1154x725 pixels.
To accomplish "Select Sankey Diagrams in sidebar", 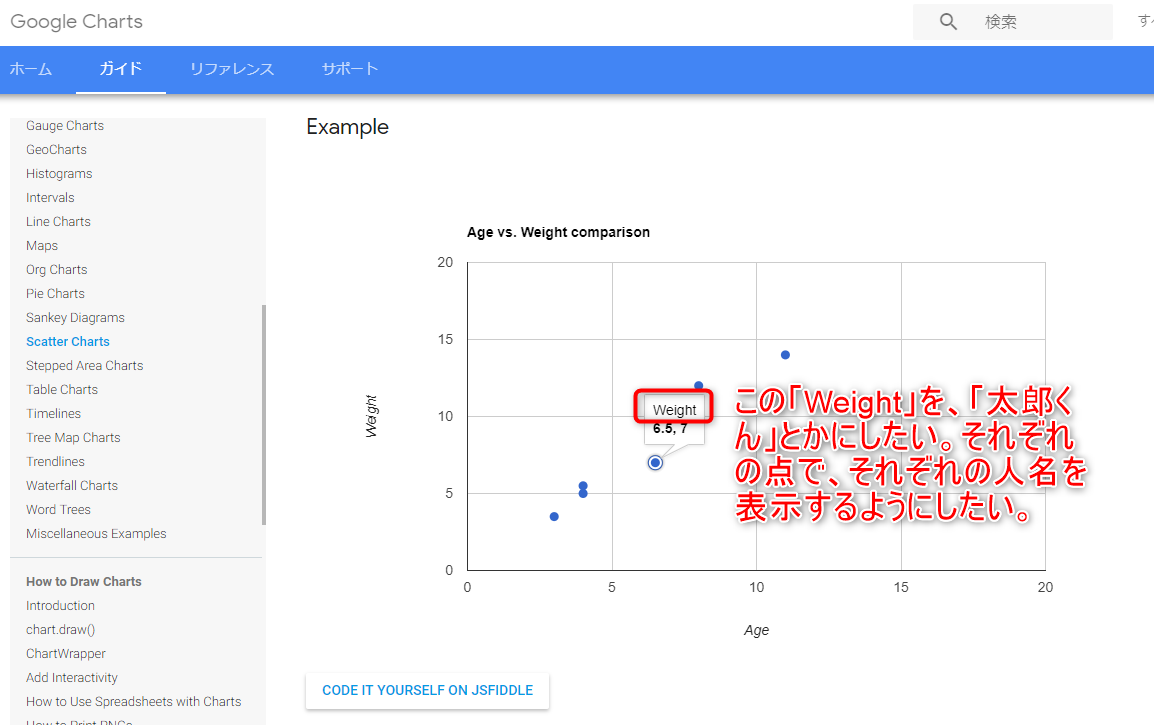I will [x=75, y=318].
